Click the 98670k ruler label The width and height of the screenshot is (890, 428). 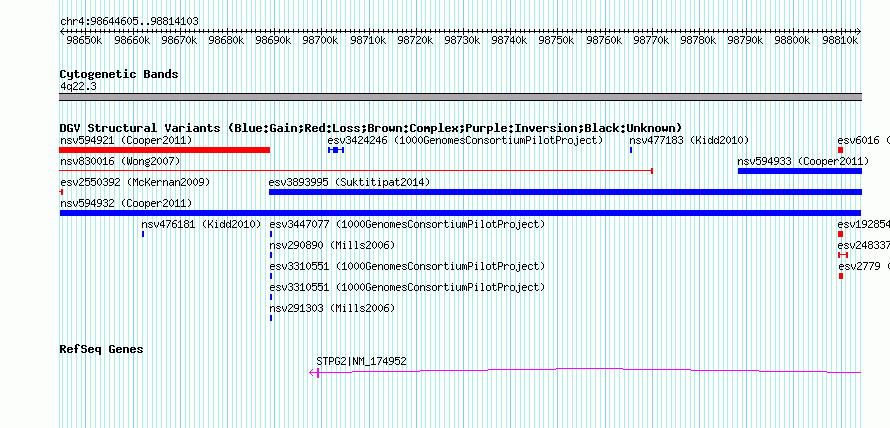pyautogui.click(x=179, y=40)
